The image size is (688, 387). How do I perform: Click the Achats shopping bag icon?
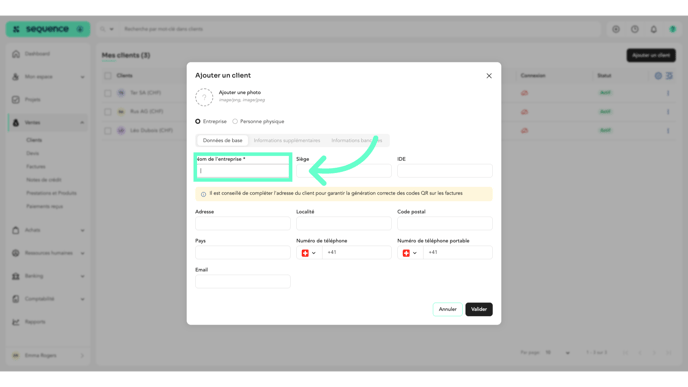[16, 230]
